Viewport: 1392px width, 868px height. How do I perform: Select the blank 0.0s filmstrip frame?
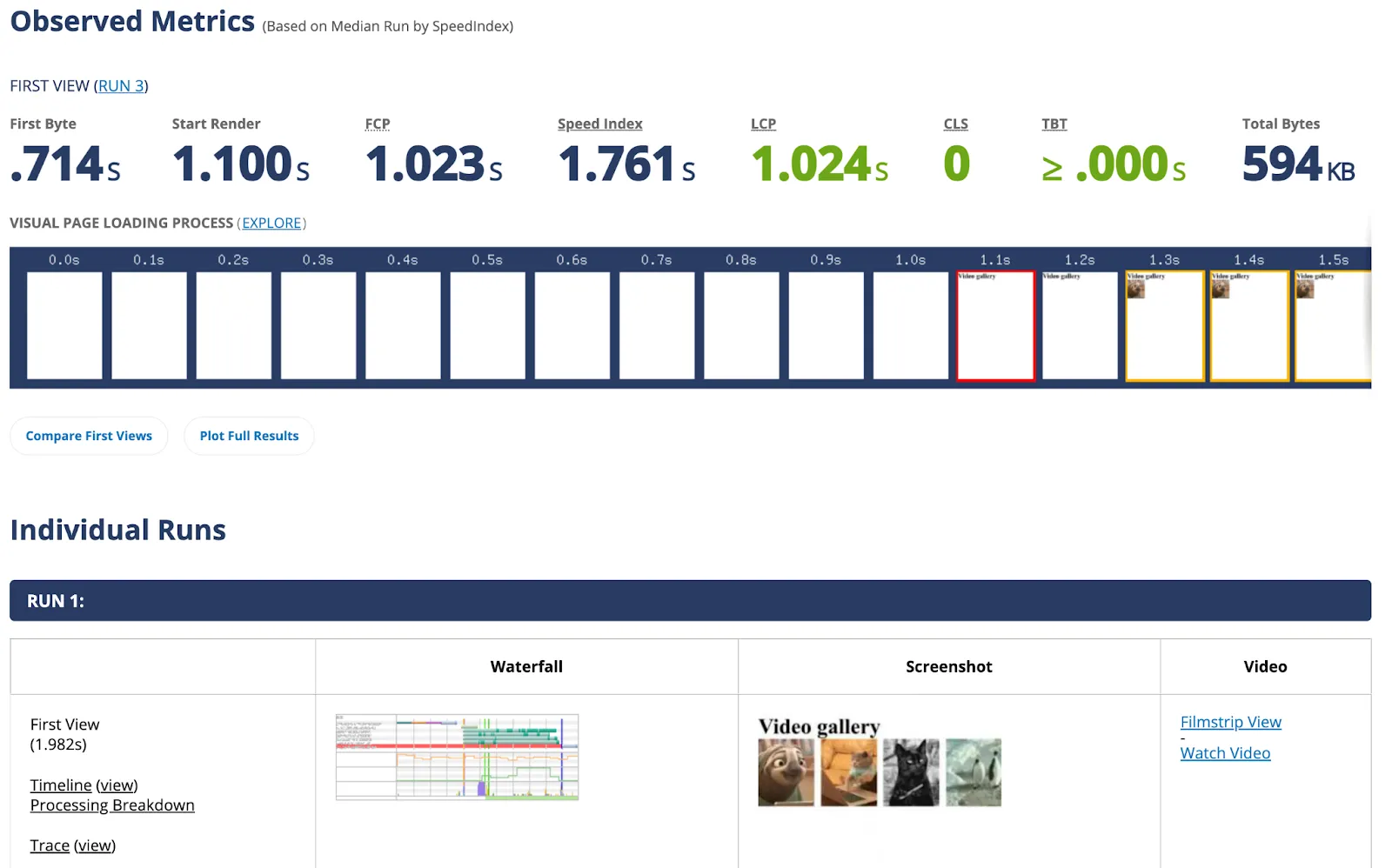coord(64,326)
